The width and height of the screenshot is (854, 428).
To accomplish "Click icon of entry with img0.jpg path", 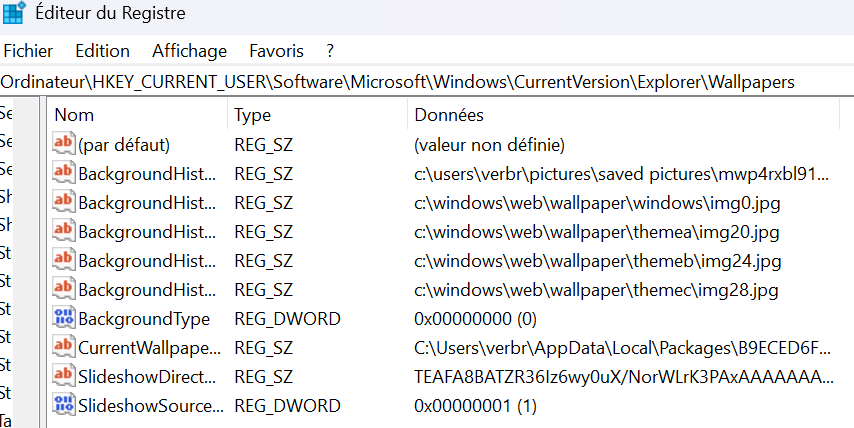I will coord(63,201).
